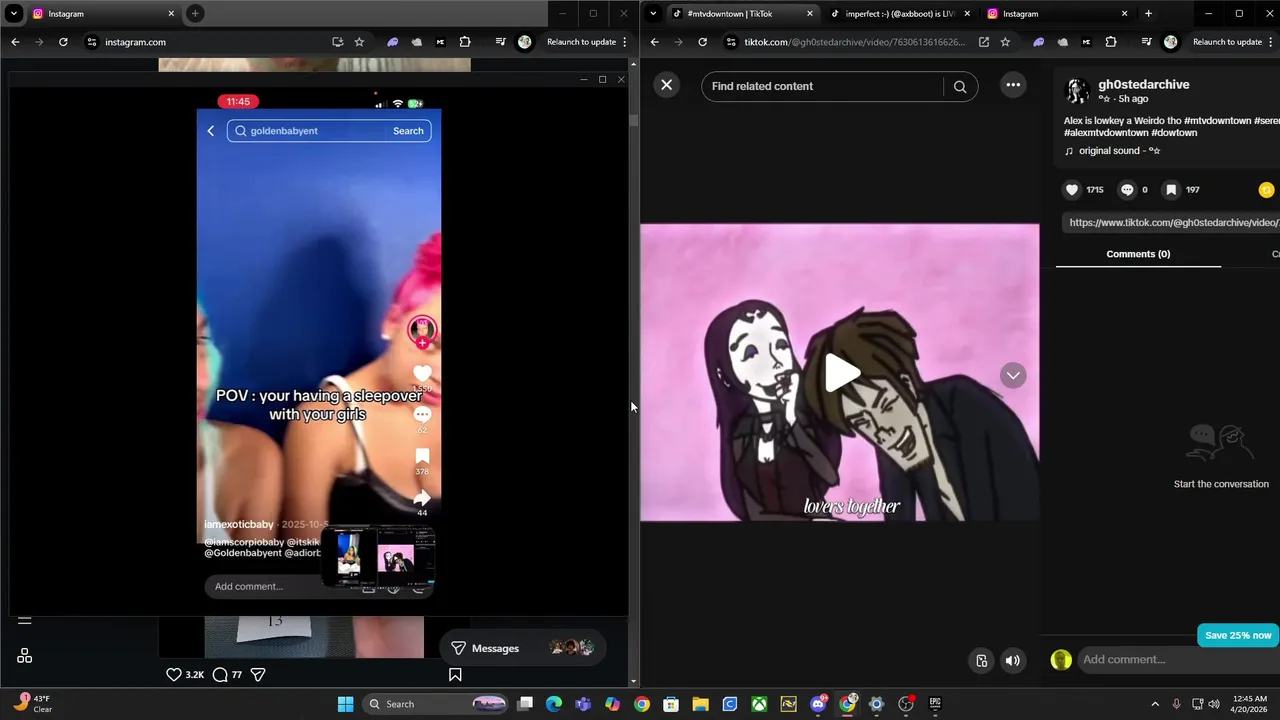Switch to Instagram tab in right browser window
Screen dimensions: 1280x720
coord(1055,14)
